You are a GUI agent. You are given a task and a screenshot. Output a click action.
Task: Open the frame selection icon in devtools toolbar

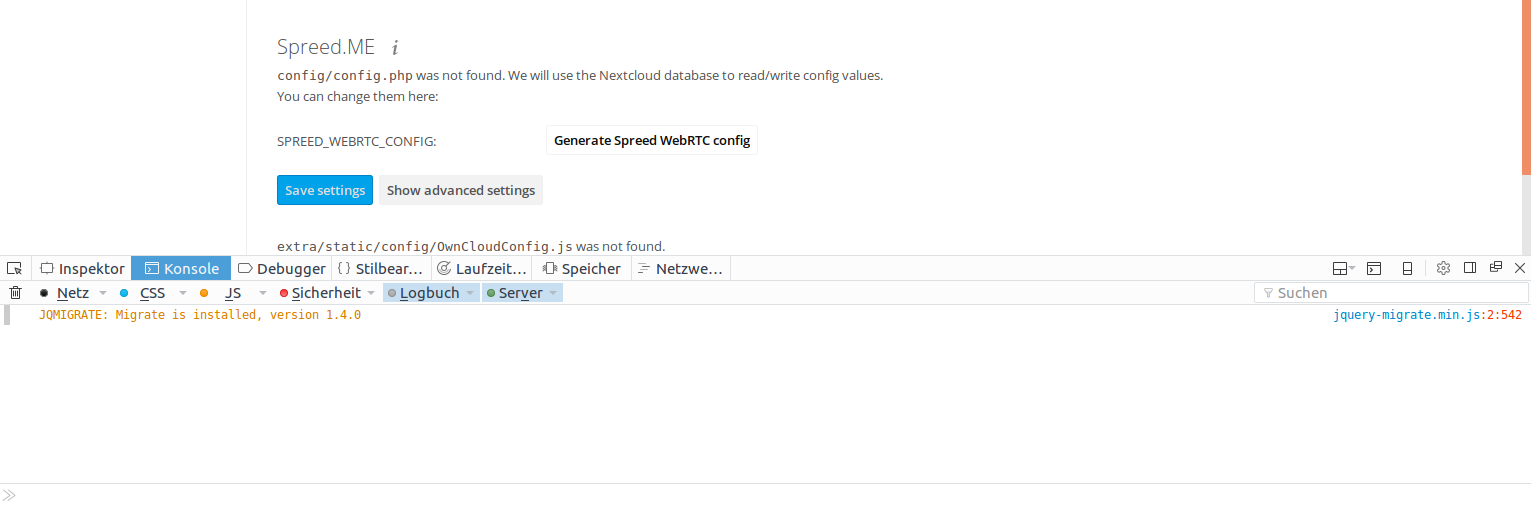(1342, 268)
